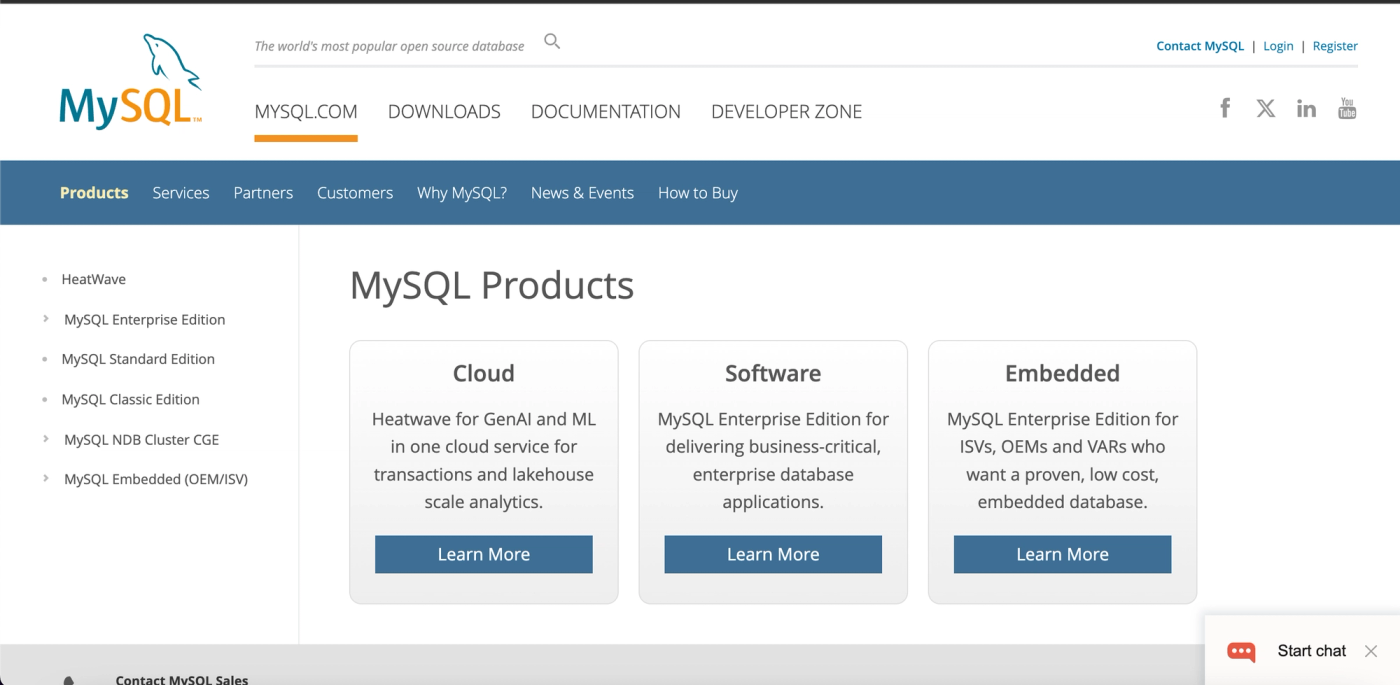Expand the MySQL Embedded (OEM/ISV) arrow
Image resolution: width=1400 pixels, height=685 pixels.
tap(46, 479)
